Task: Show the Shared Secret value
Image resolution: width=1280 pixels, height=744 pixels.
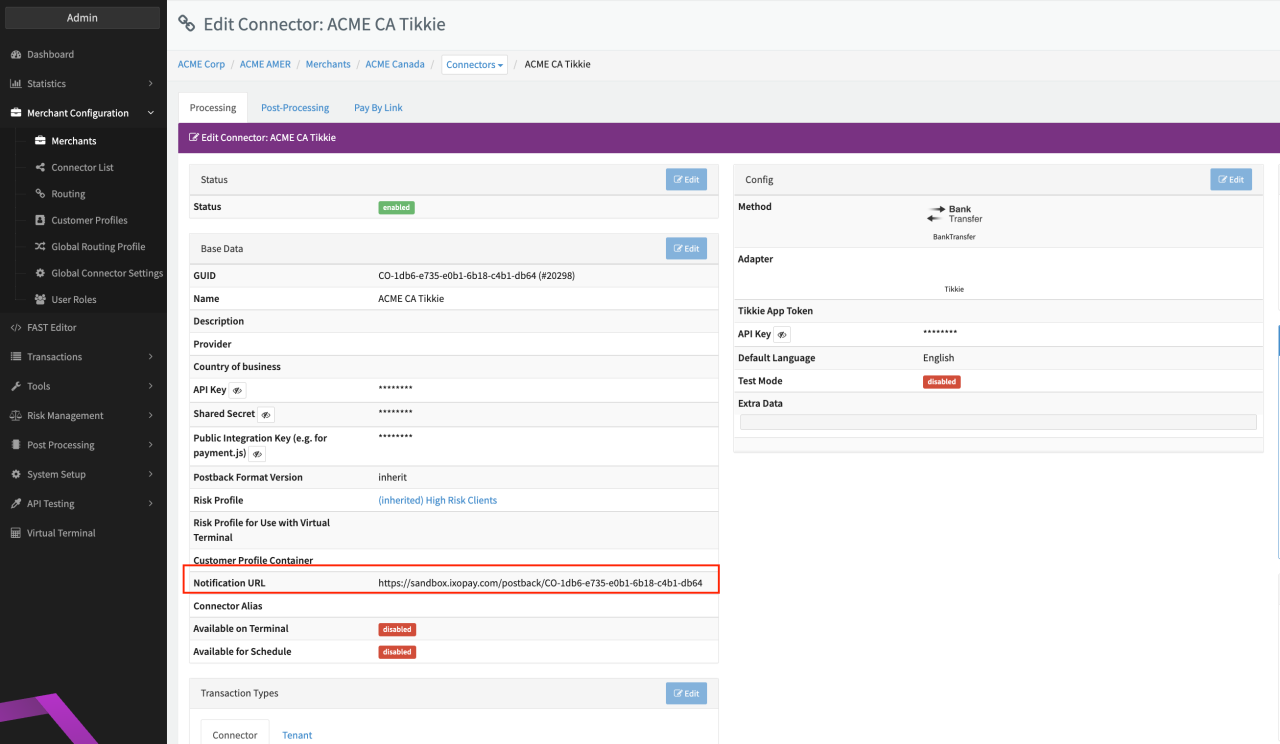Action: 266,414
